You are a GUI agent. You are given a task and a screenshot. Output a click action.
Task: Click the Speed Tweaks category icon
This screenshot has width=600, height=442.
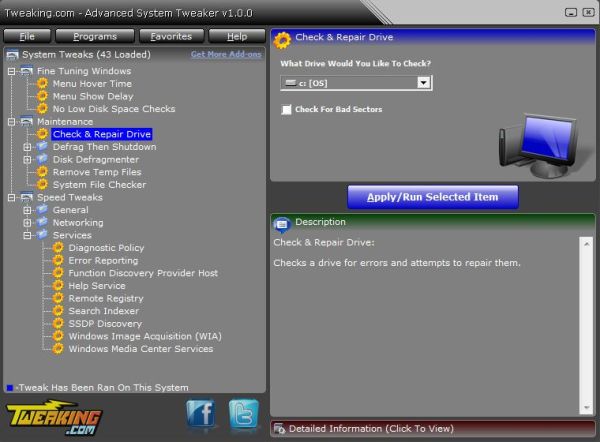coord(26,197)
